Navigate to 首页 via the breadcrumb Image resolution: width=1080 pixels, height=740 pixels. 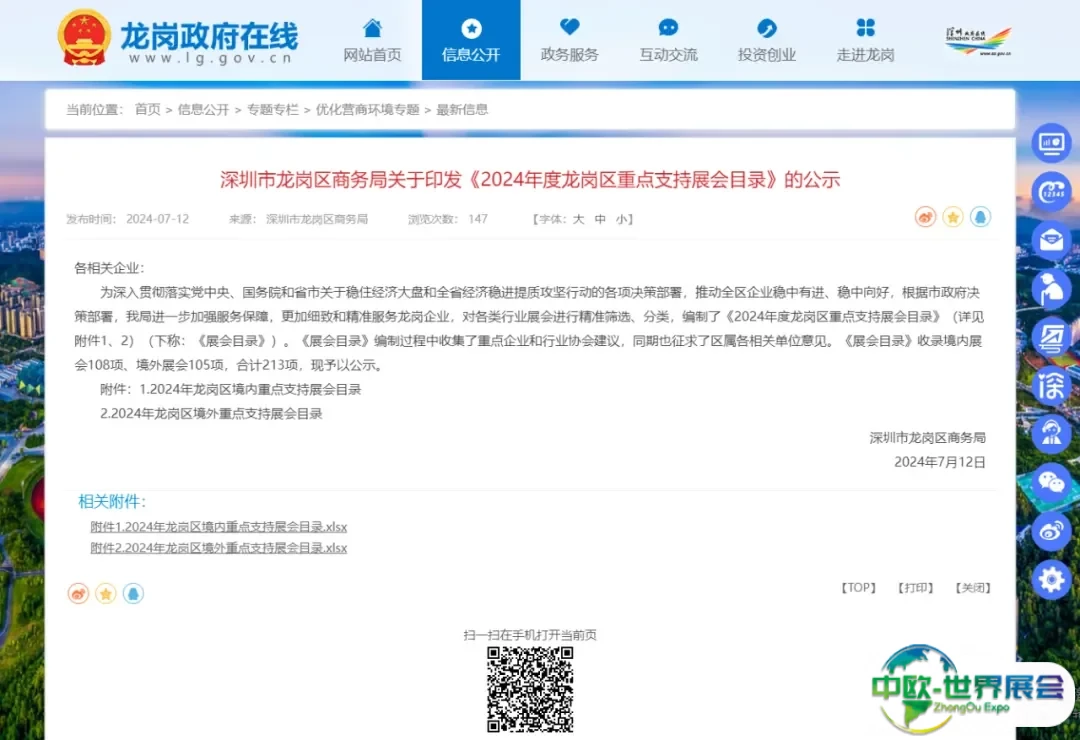147,109
